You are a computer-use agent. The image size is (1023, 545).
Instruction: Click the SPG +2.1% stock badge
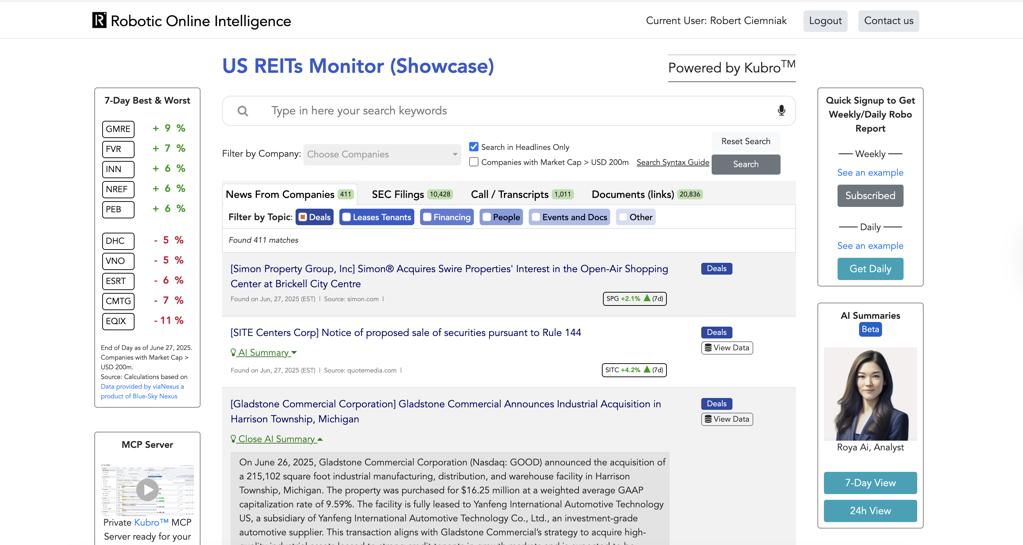[x=635, y=298]
